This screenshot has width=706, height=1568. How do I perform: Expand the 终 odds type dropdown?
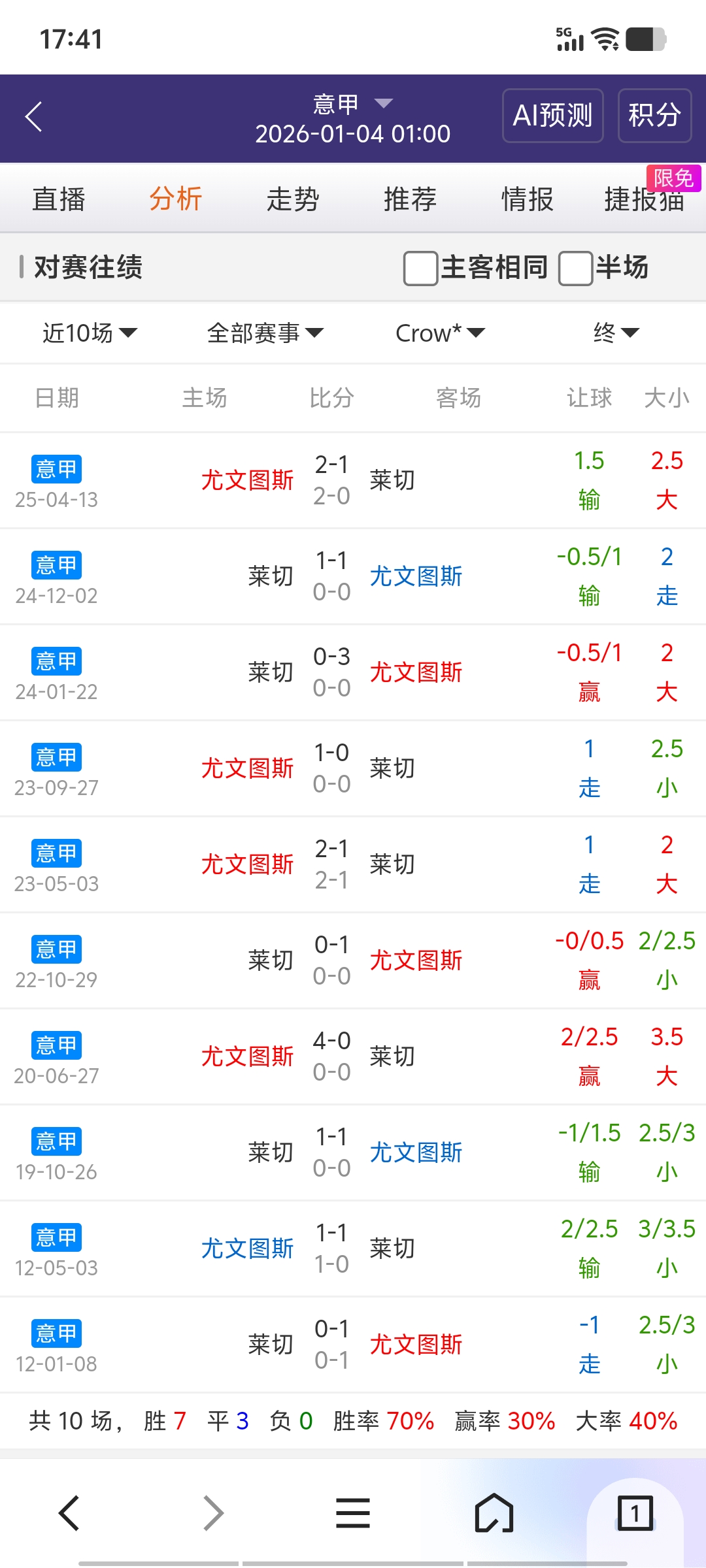[x=615, y=333]
